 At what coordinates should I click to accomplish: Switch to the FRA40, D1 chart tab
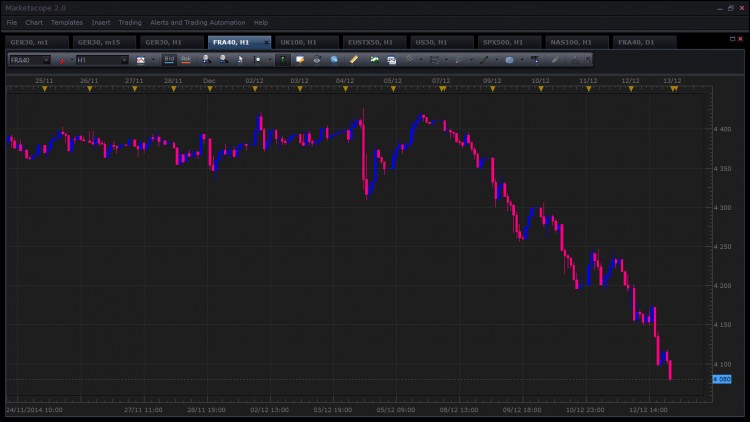[644, 42]
